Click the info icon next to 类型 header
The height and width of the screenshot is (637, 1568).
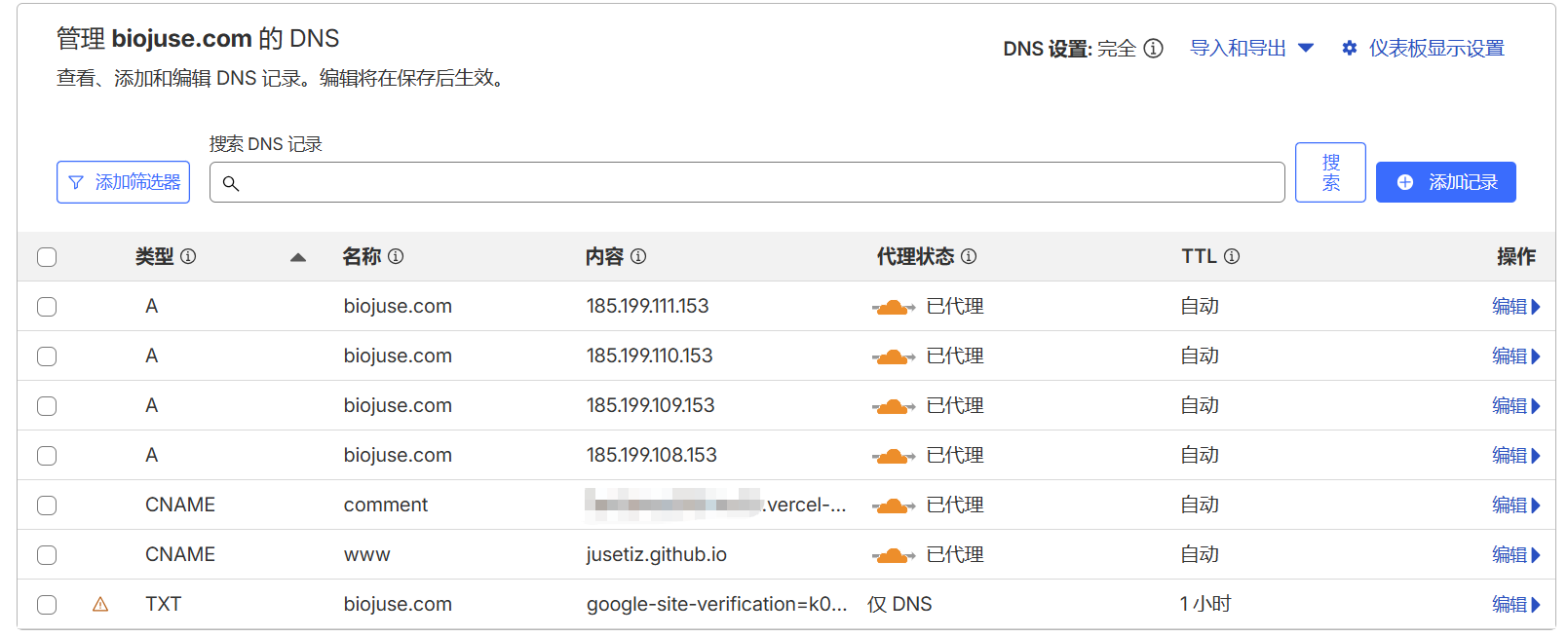point(188,256)
